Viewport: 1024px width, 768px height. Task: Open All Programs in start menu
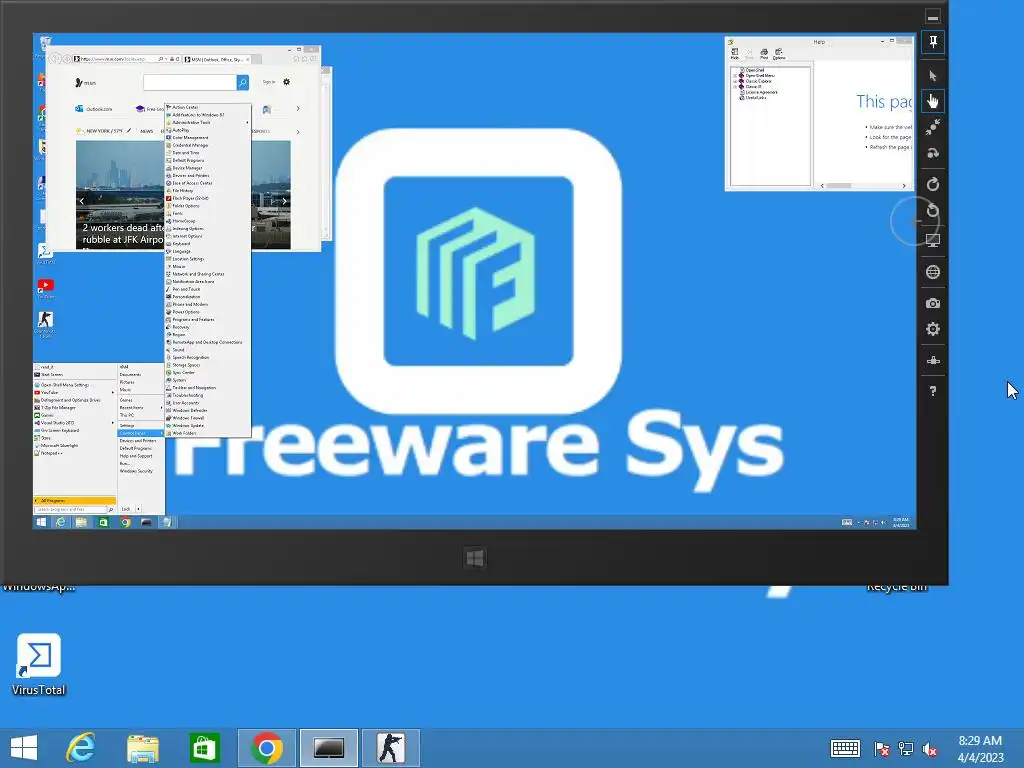tap(74, 500)
